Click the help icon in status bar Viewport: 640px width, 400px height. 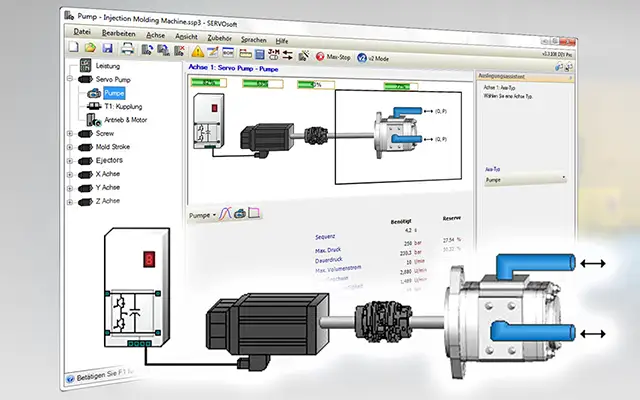pos(70,379)
